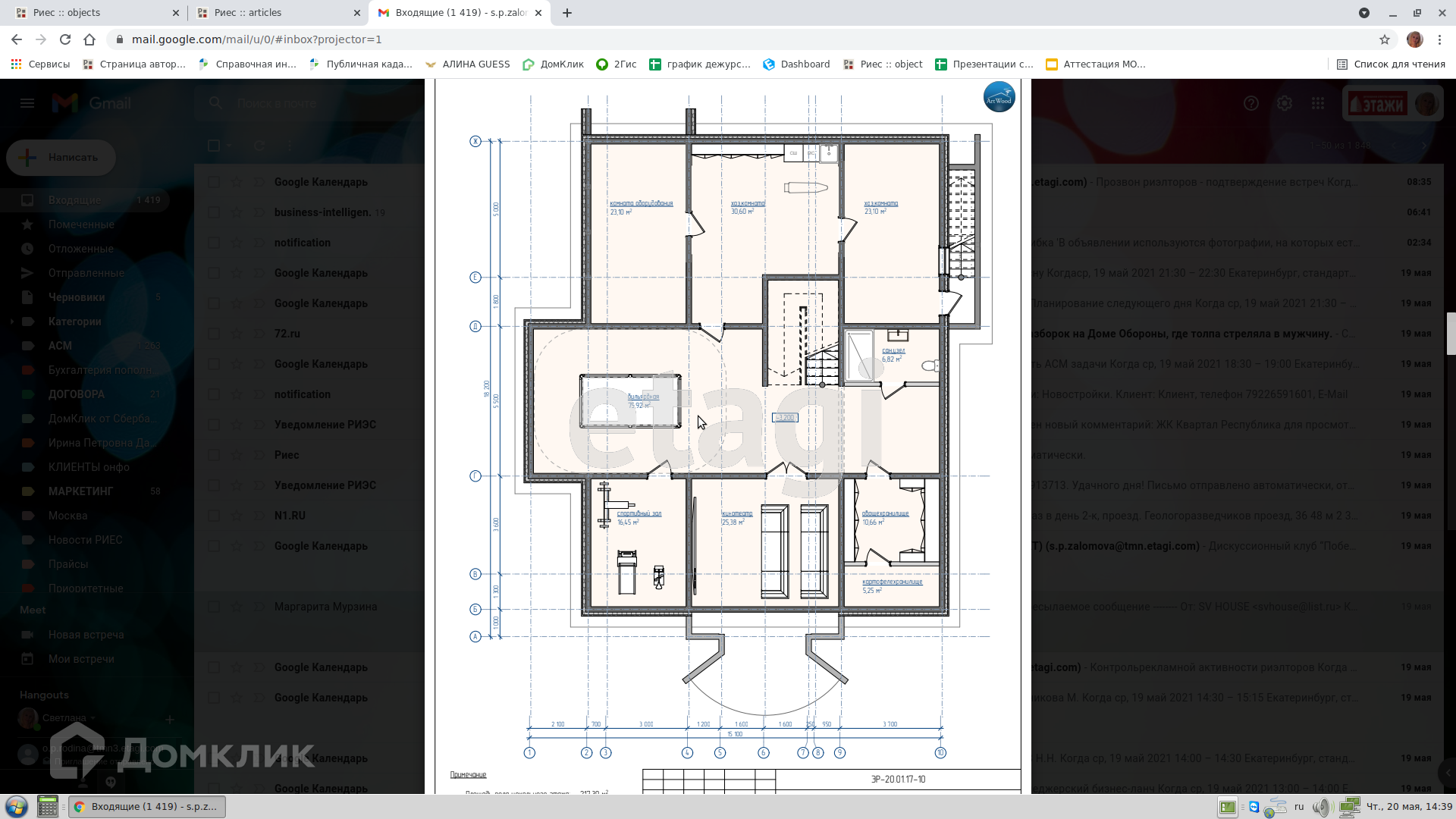1456x819 pixels.
Task: Open the Маргарита Мураина email
Action: (x=325, y=607)
